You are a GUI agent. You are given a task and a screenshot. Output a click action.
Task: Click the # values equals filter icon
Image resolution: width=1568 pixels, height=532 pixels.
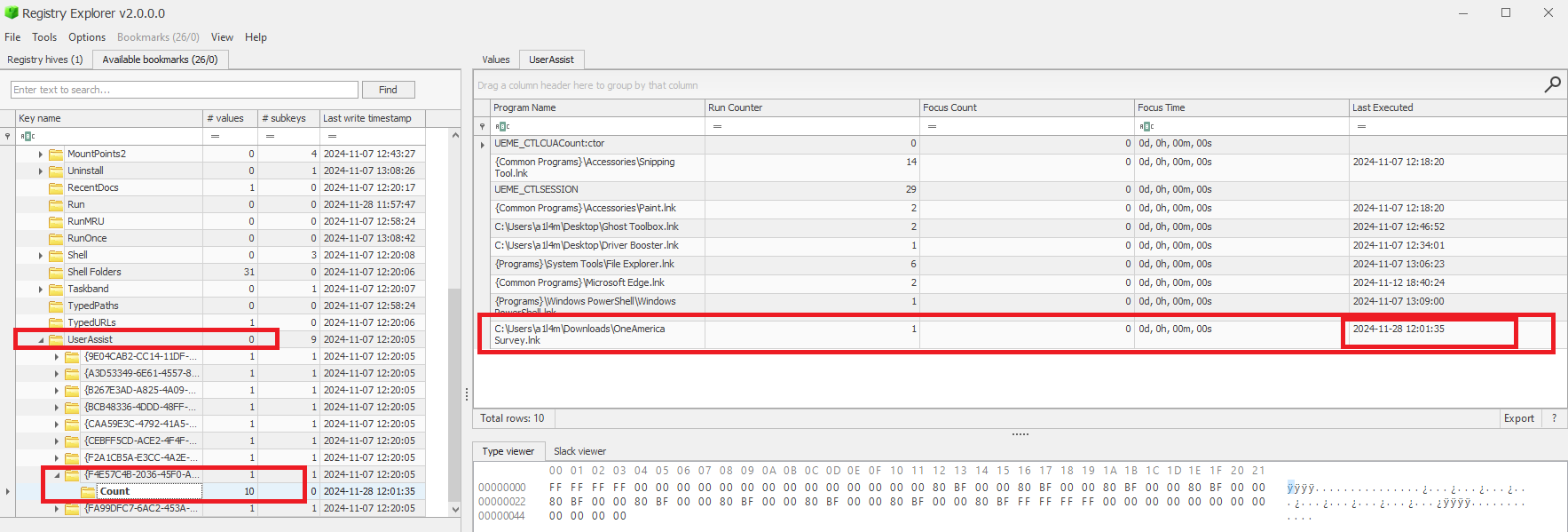pyautogui.click(x=215, y=136)
